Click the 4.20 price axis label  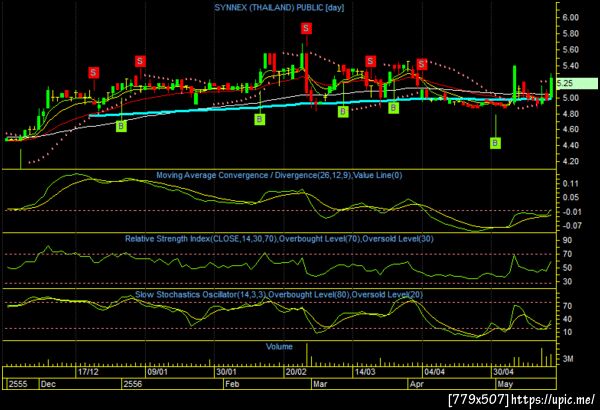pos(571,162)
